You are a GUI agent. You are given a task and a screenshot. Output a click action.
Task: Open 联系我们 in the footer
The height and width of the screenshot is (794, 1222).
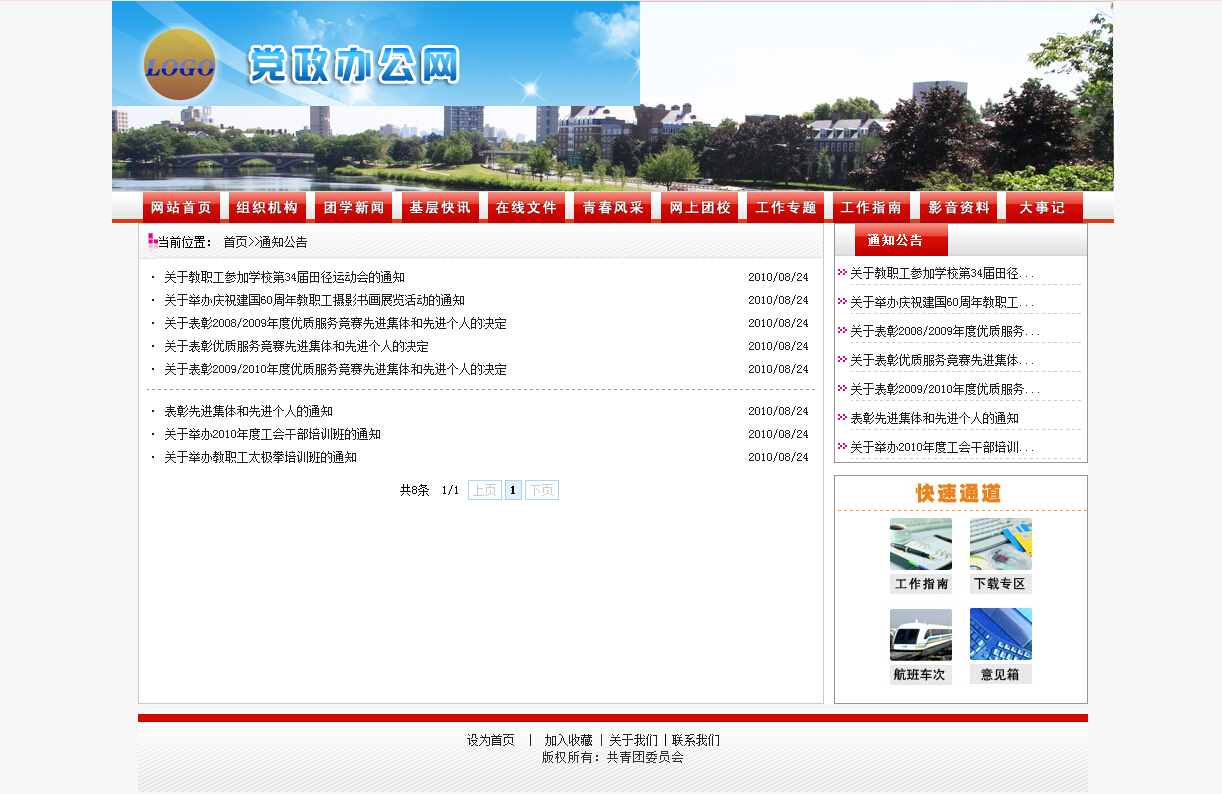pos(696,740)
